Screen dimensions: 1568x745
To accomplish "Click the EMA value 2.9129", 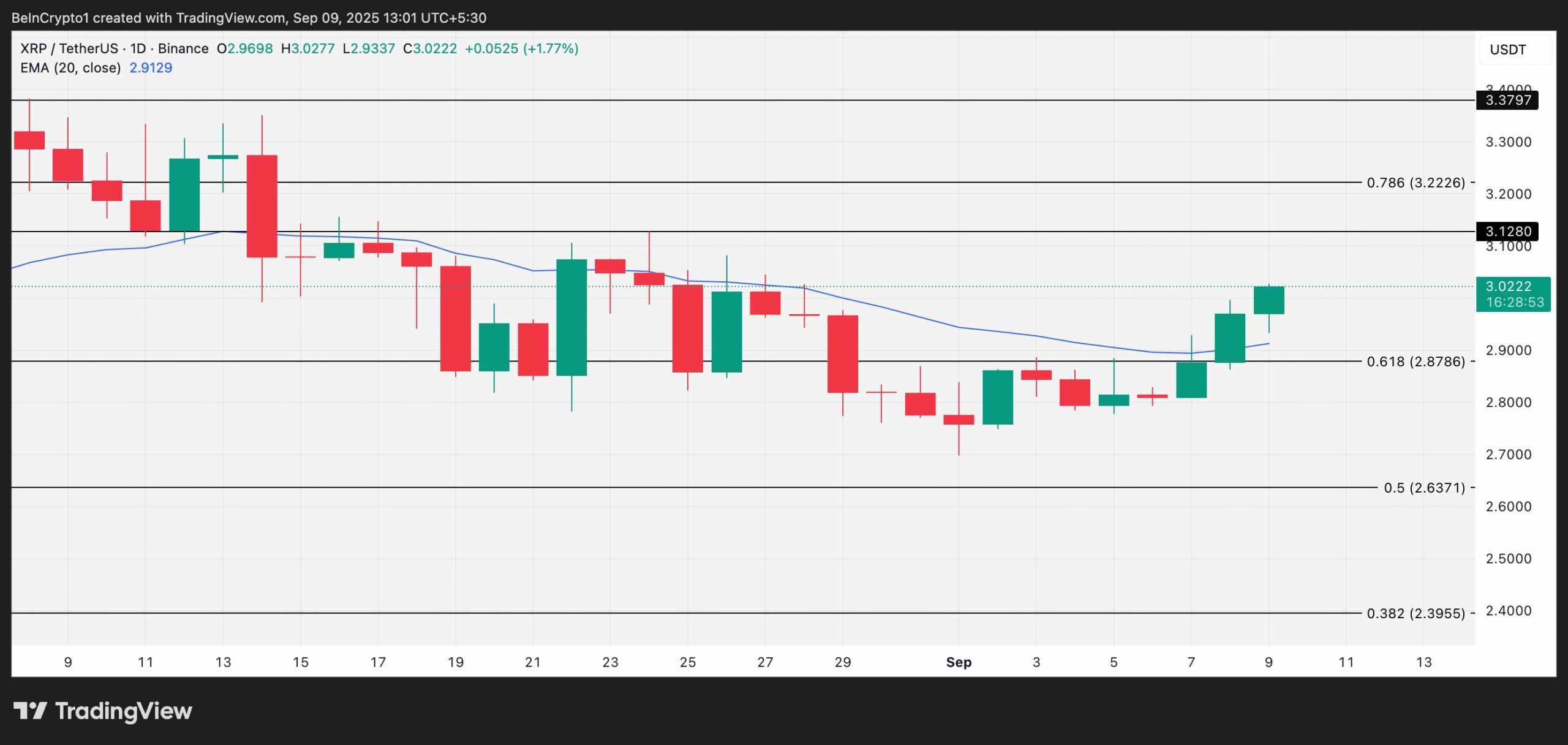I will (151, 68).
